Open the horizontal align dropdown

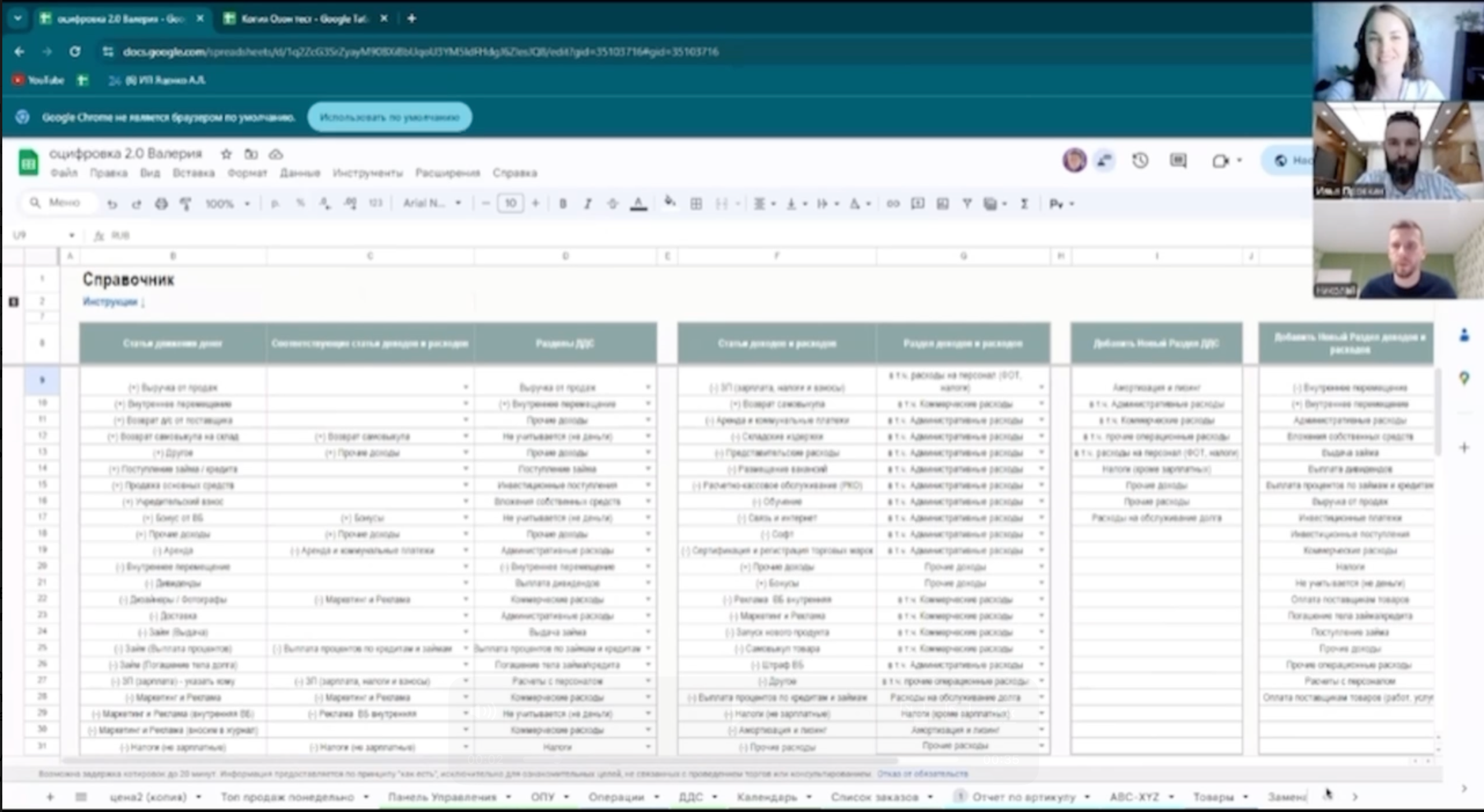pyautogui.click(x=764, y=204)
